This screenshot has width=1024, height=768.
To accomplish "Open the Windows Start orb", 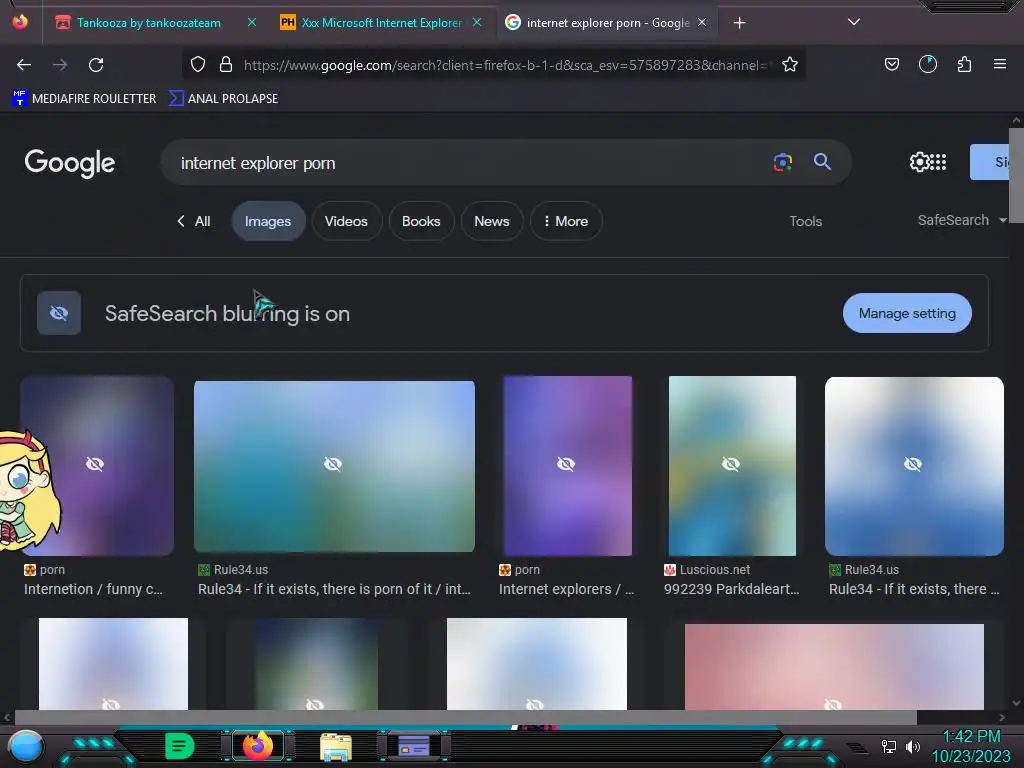I will [25, 746].
